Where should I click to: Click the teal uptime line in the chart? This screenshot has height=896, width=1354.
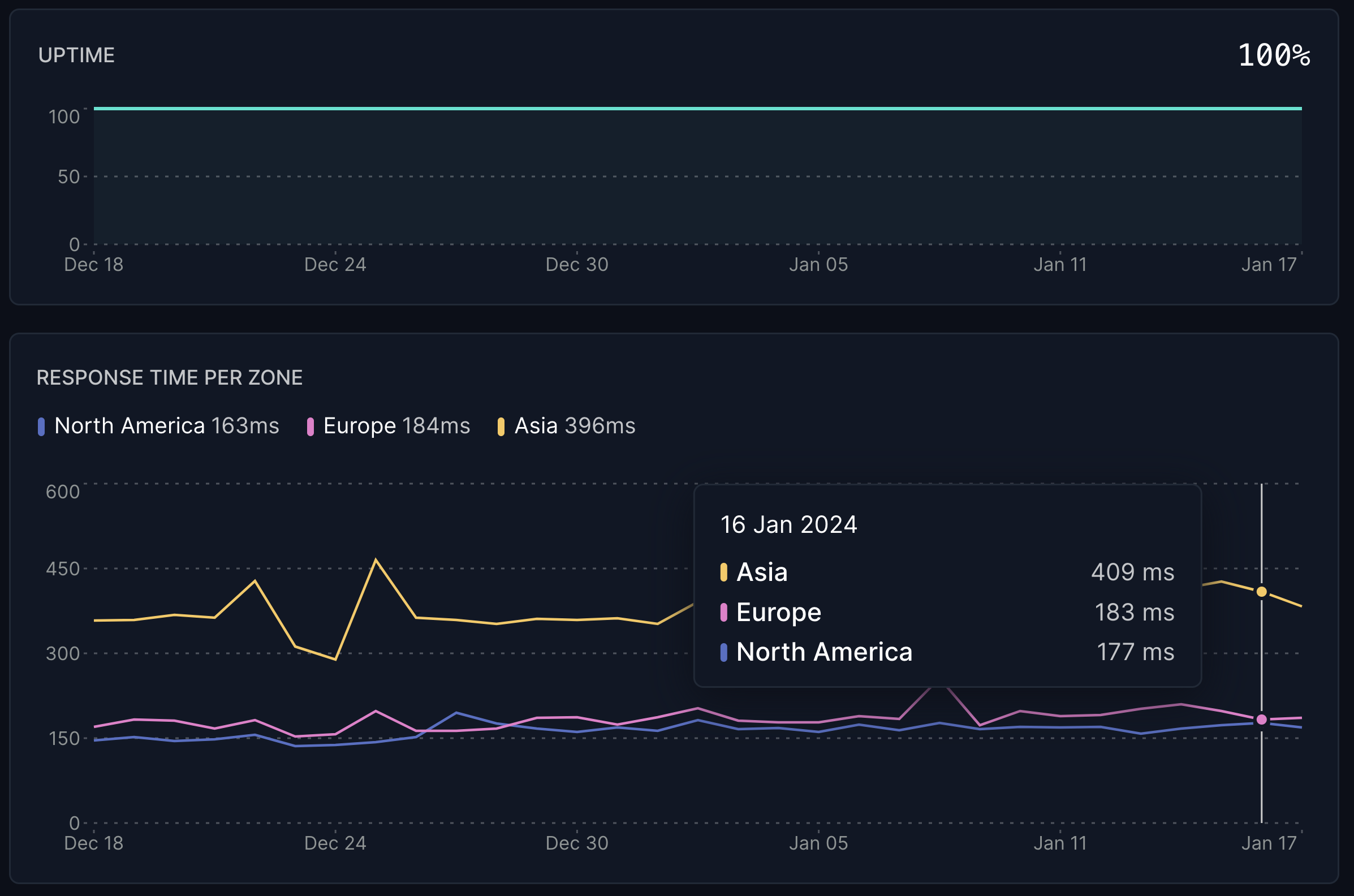[x=685, y=107]
